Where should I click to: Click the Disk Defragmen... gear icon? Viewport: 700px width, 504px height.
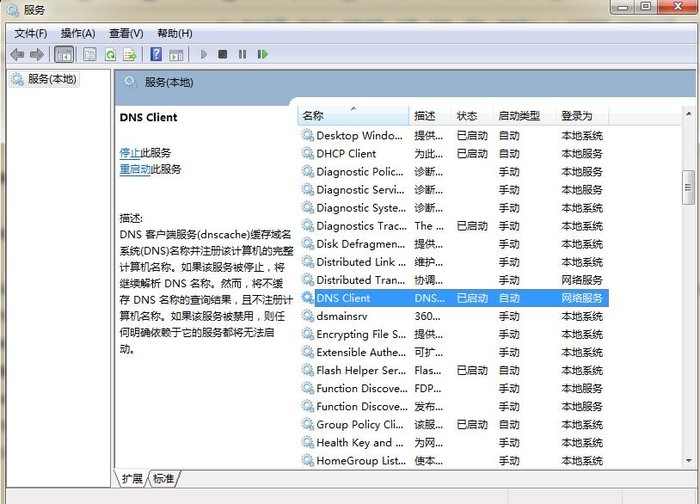(x=307, y=243)
